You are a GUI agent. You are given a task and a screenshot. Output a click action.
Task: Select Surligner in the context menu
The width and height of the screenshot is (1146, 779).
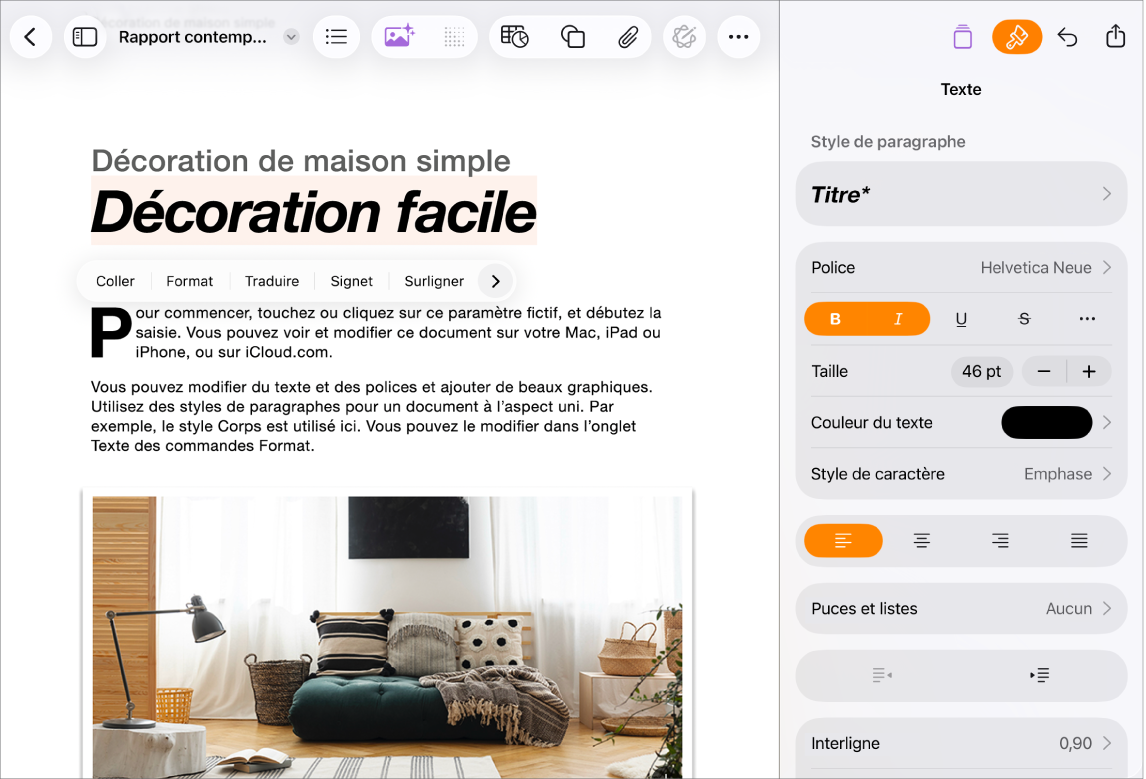pyautogui.click(x=433, y=281)
